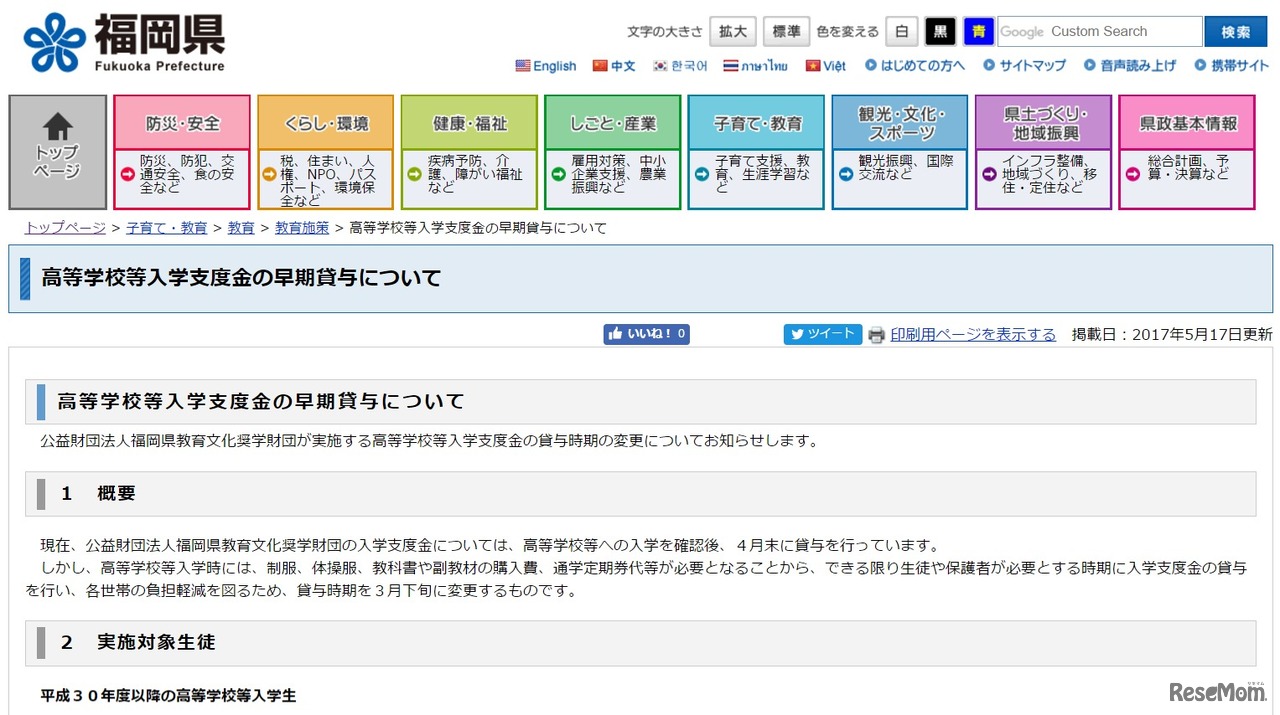
Task: Click the Fukuoka Prefecture logo
Action: (x=124, y=43)
